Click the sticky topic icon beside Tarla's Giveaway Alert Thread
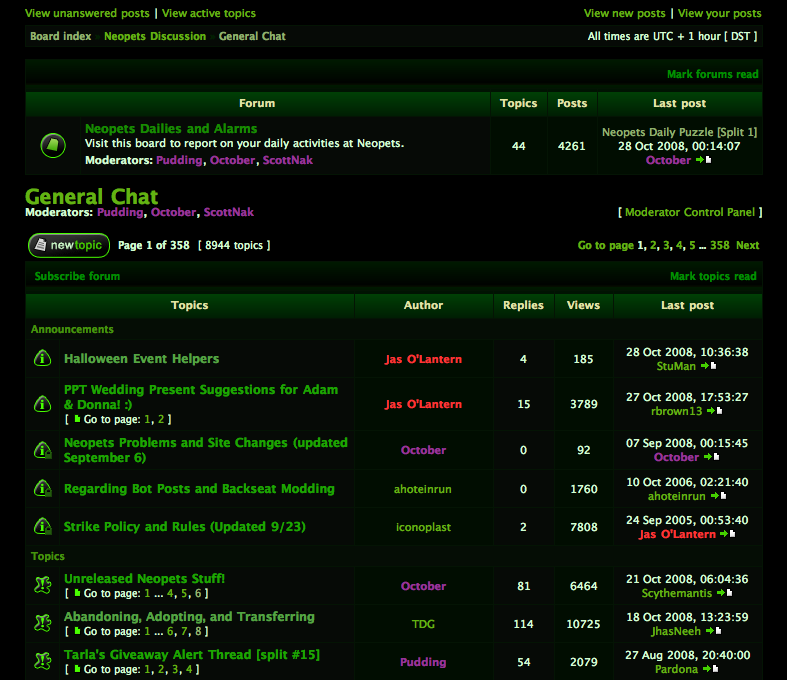Viewport: 787px width, 680px height. [43, 661]
